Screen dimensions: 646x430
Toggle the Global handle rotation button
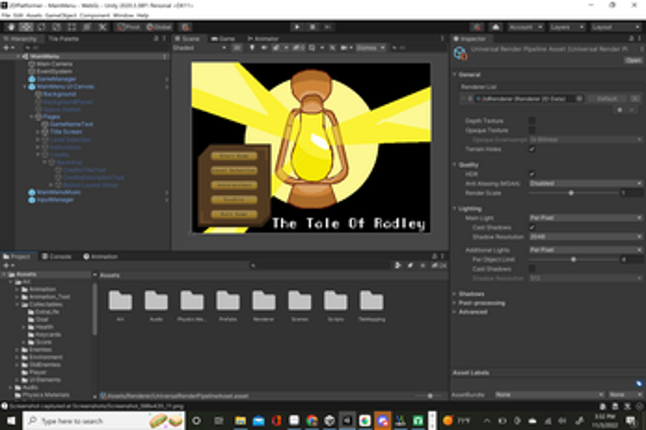159,27
